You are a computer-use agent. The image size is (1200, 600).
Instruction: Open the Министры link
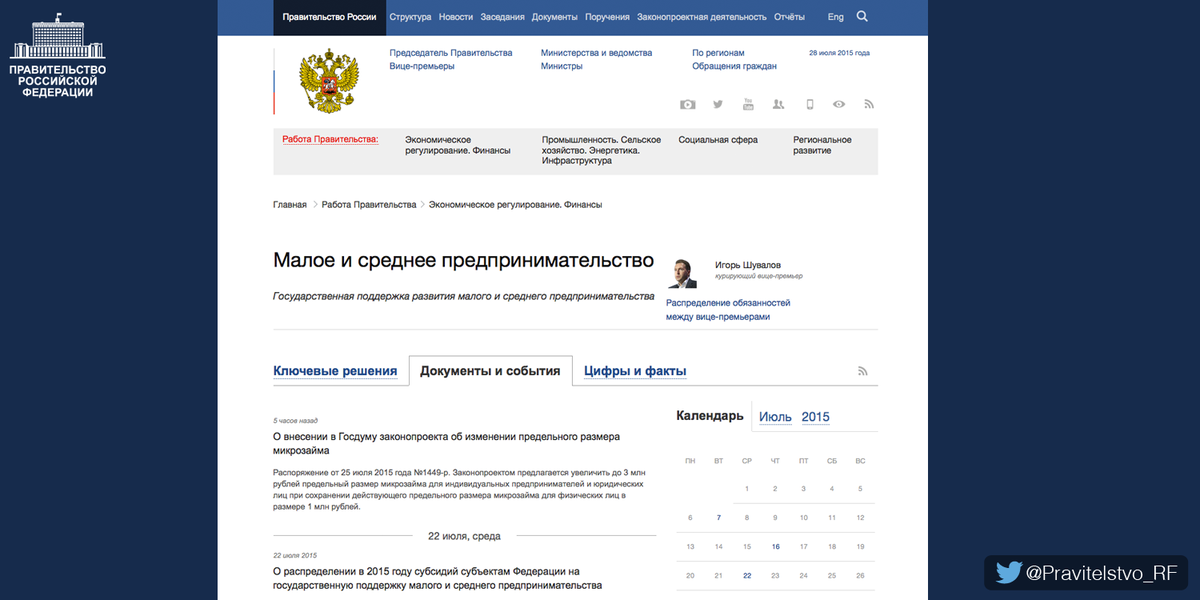(561, 66)
